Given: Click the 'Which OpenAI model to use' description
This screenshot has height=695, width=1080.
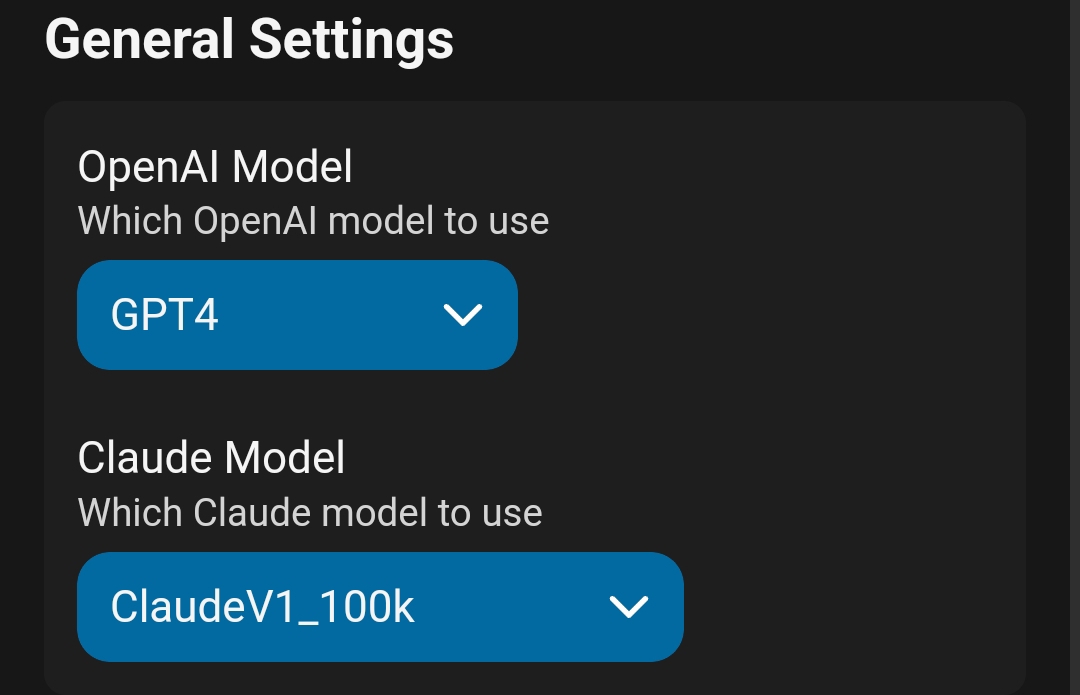Looking at the screenshot, I should pyautogui.click(x=313, y=221).
